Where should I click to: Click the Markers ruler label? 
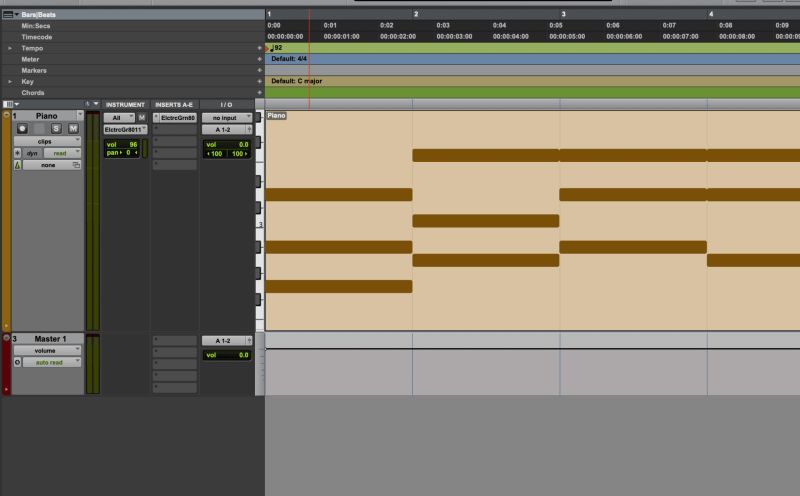click(x=34, y=70)
